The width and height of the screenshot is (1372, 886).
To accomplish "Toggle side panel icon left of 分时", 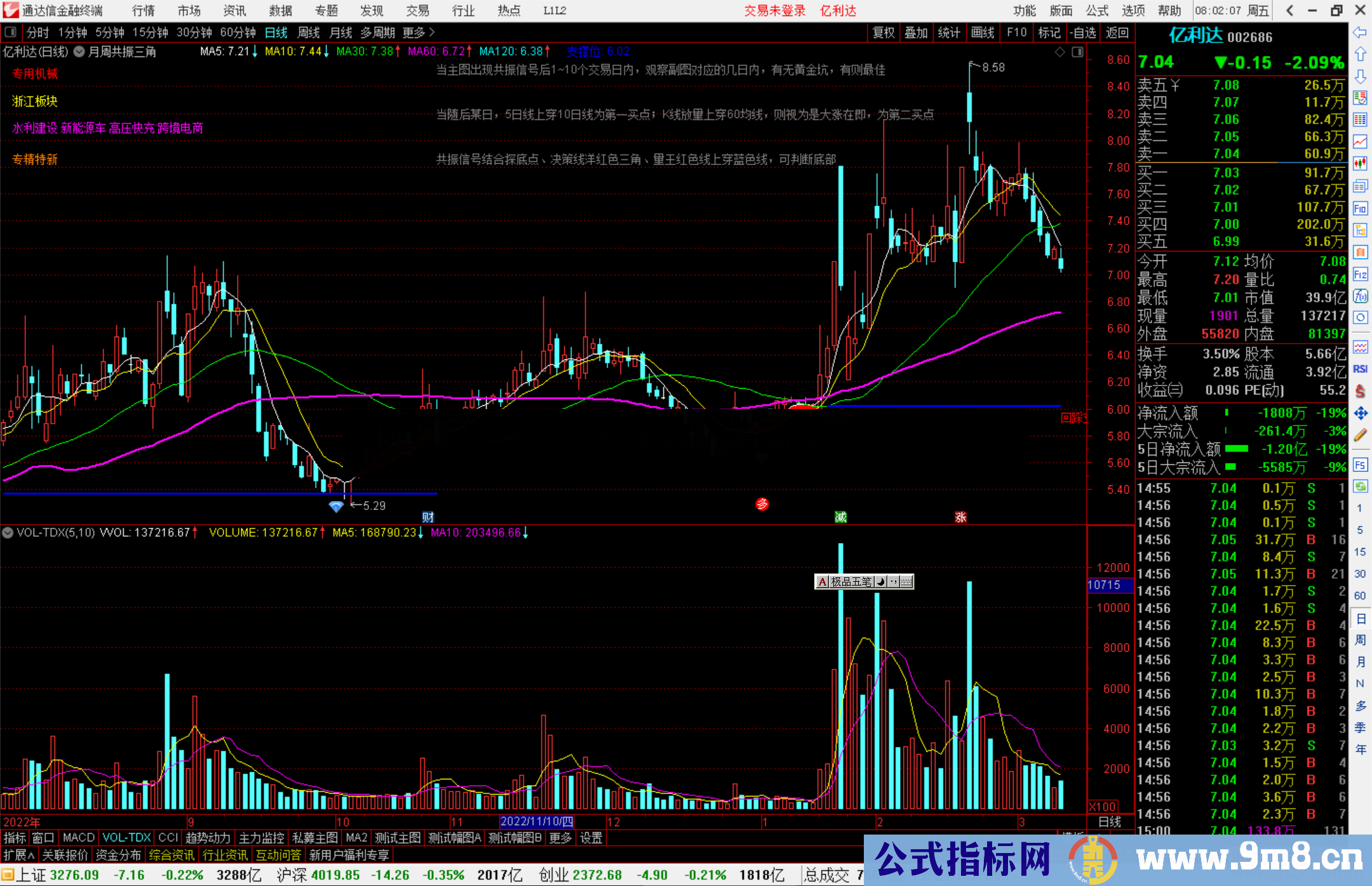I will pyautogui.click(x=11, y=32).
